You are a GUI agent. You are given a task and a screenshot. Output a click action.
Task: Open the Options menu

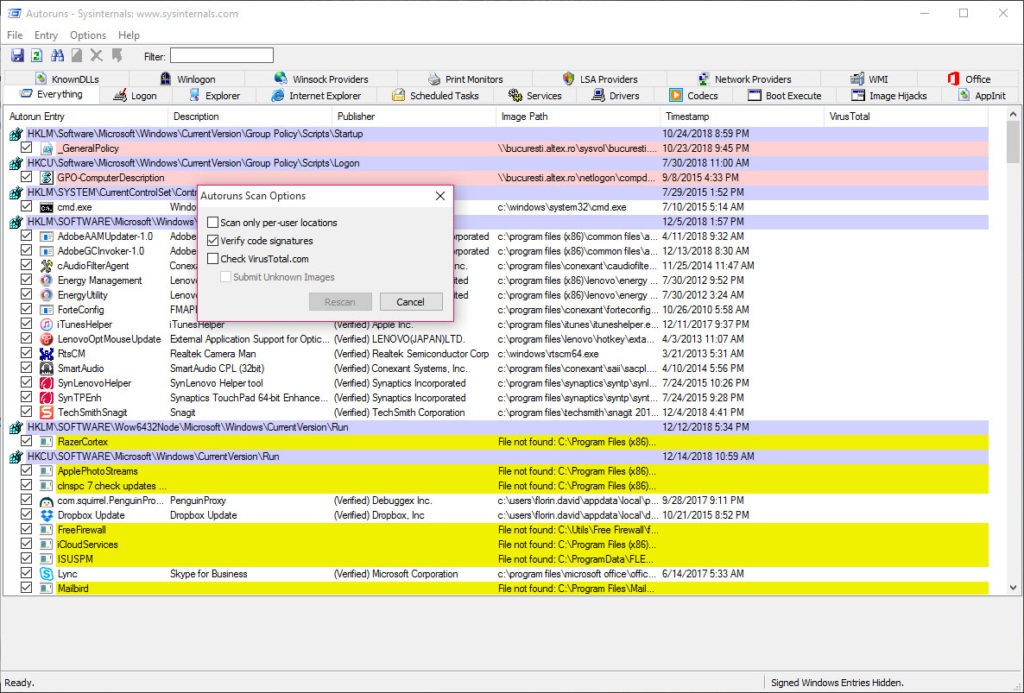coord(88,35)
